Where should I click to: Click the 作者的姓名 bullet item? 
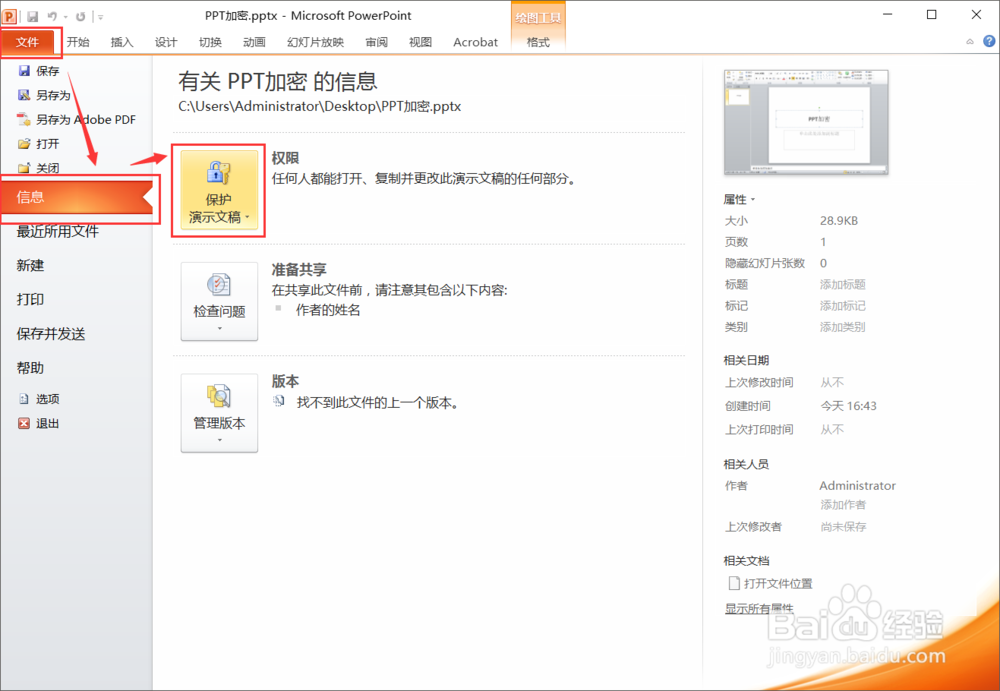(x=328, y=311)
